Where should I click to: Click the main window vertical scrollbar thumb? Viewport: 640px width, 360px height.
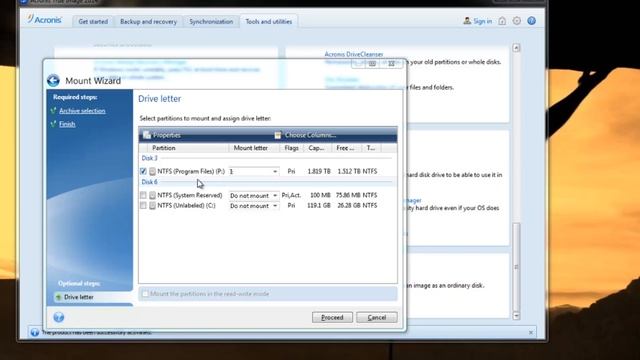click(516, 267)
